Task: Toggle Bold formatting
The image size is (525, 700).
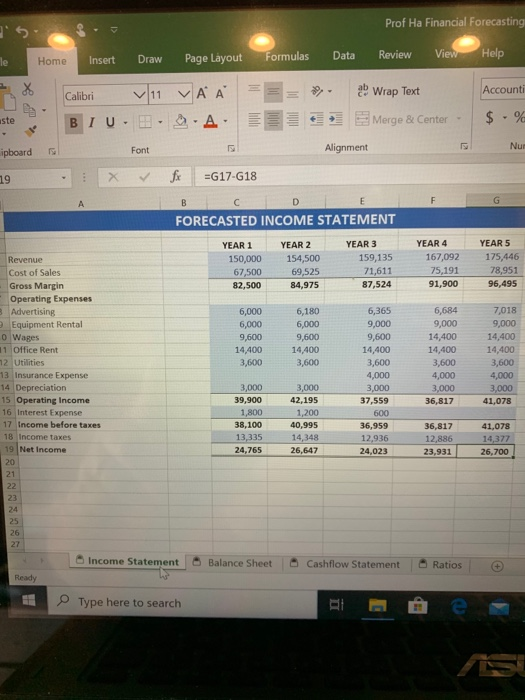Action: point(74,122)
